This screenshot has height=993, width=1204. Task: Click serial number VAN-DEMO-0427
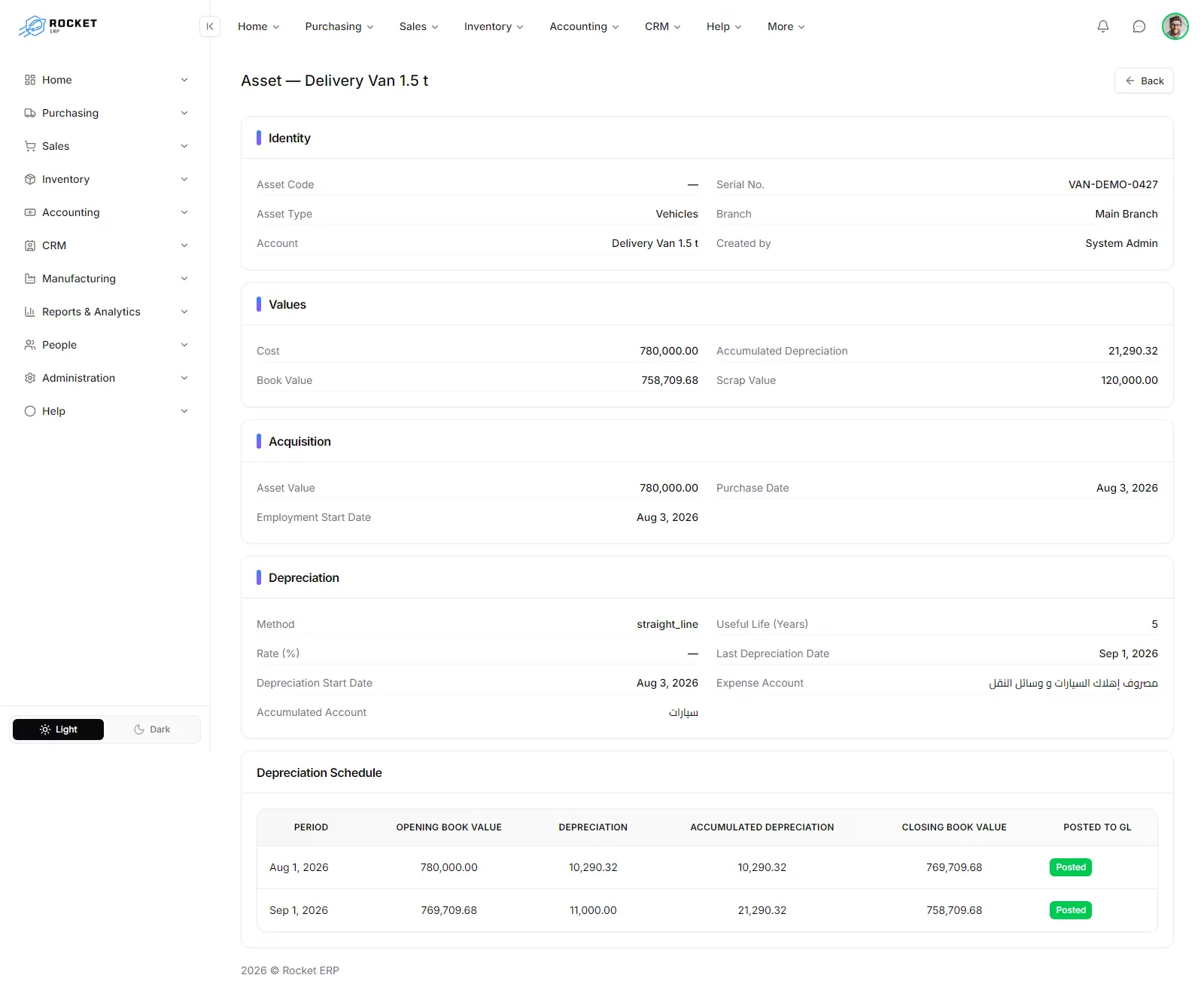tap(1113, 184)
